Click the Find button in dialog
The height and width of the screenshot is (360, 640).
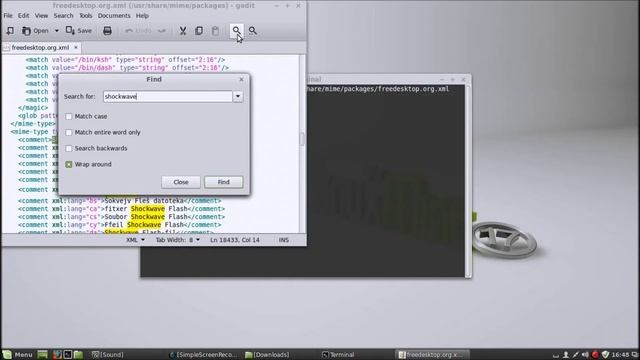point(224,182)
